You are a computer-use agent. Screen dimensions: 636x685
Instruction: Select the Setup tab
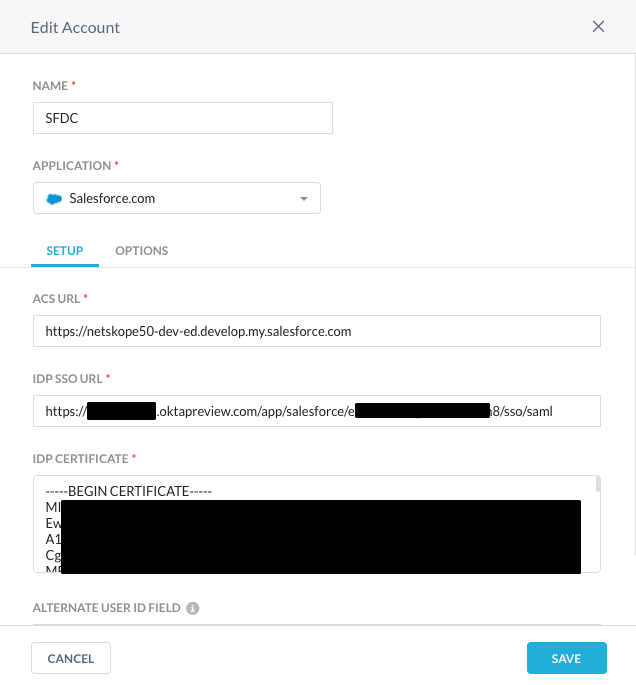[65, 251]
